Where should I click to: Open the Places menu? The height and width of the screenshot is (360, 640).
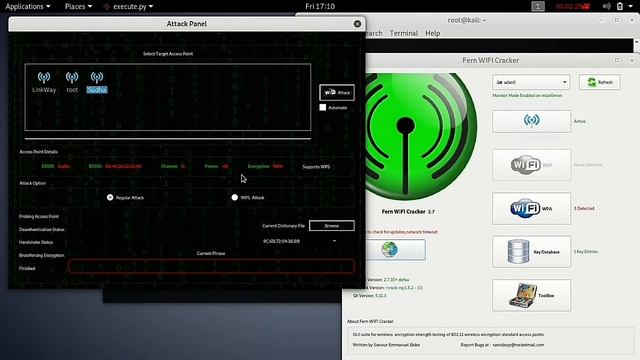[x=78, y=6]
